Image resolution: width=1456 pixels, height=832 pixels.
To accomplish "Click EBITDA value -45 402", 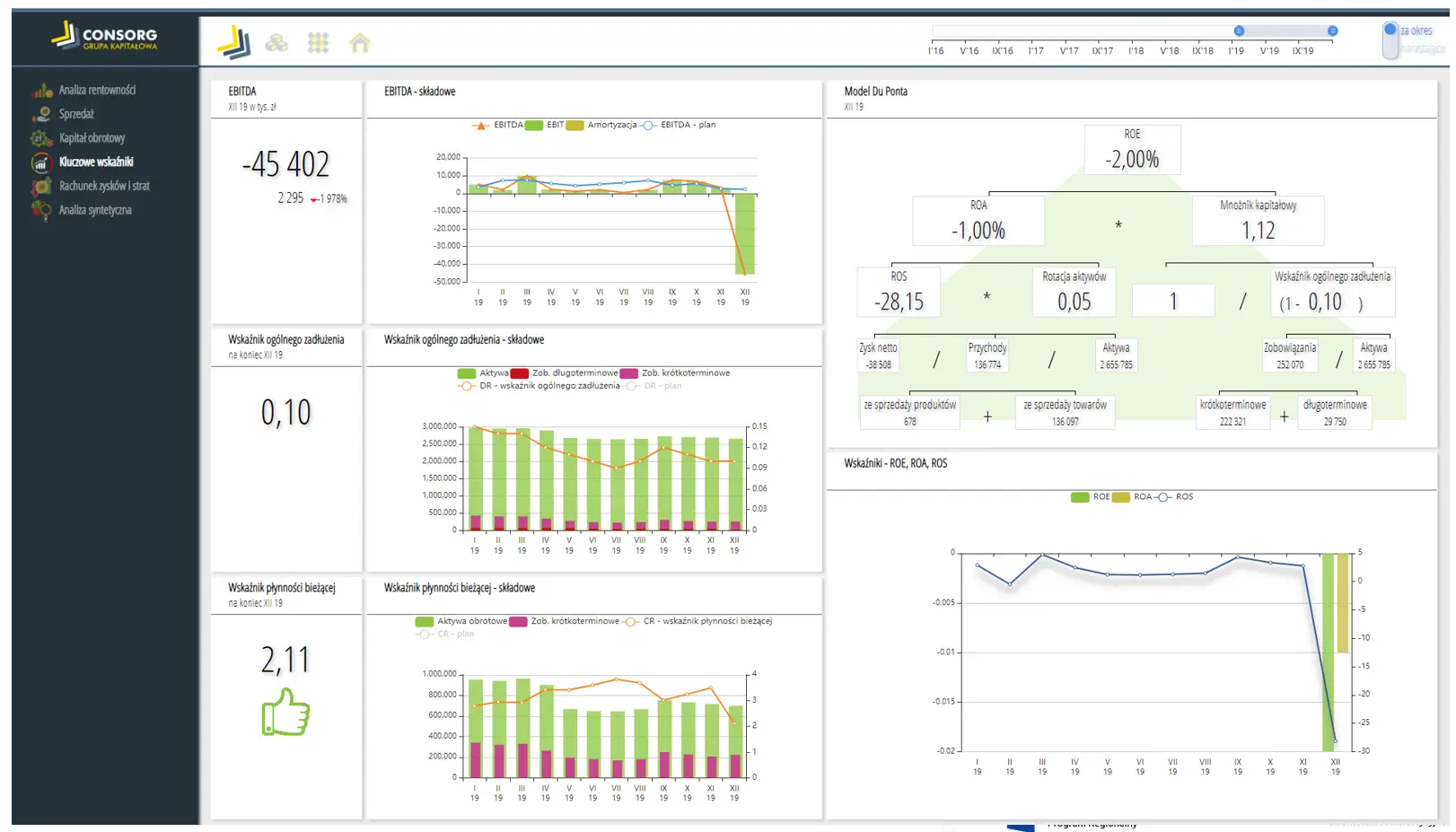I will [x=285, y=164].
